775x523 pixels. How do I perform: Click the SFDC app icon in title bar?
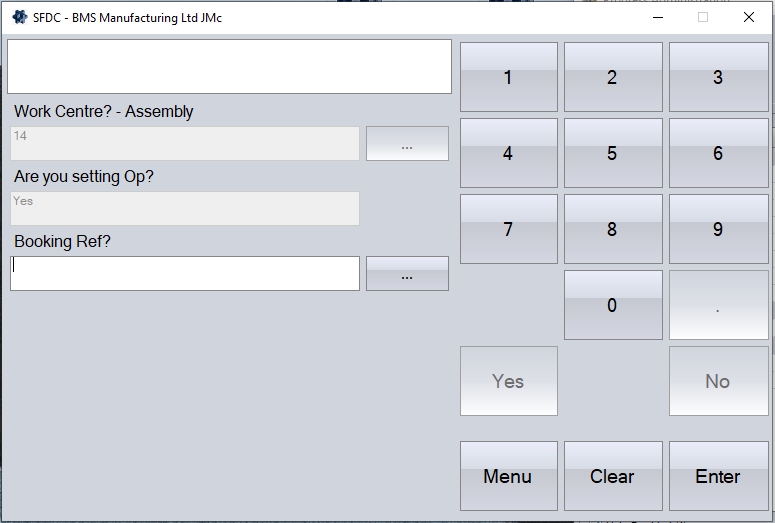click(19, 17)
